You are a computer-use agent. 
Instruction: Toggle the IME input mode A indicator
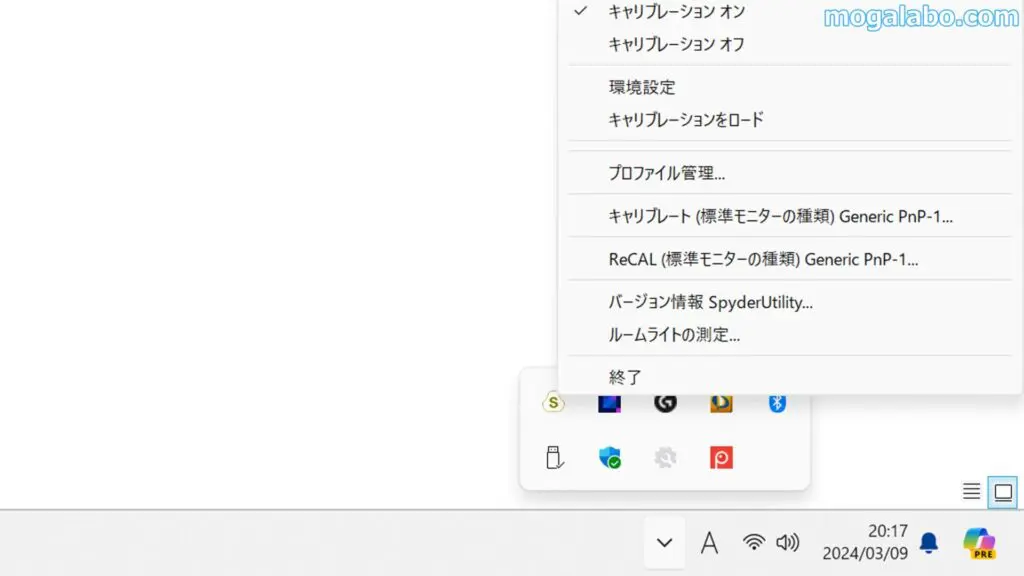pos(709,543)
